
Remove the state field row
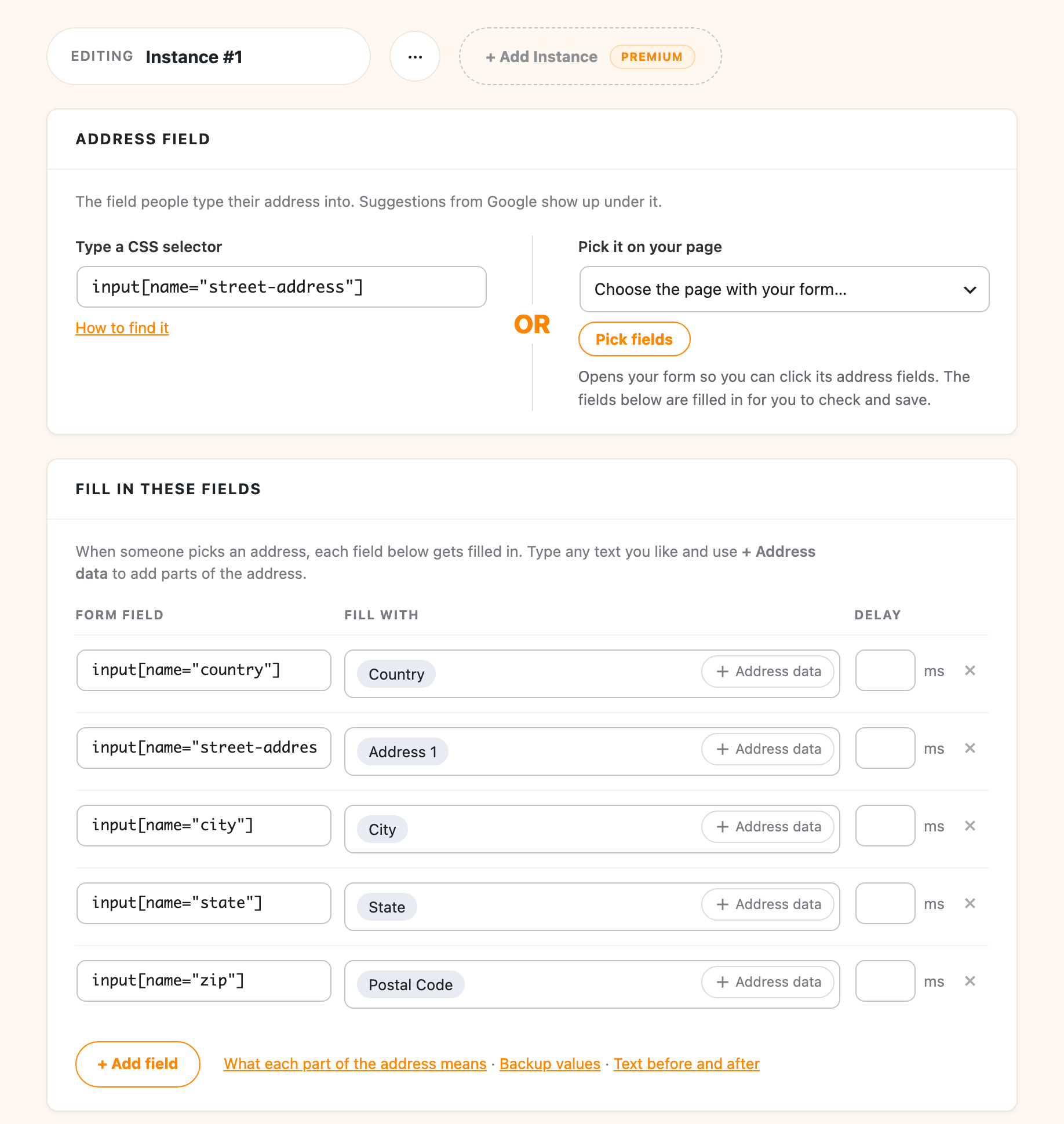(970, 903)
